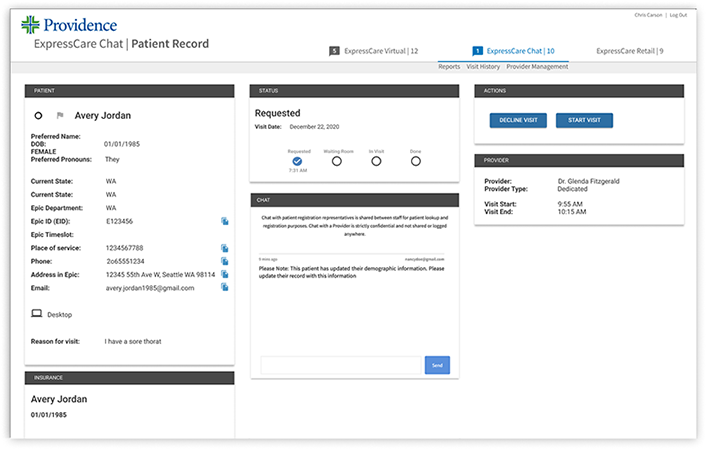Click the flag icon beside Avery Jordan
The width and height of the screenshot is (707, 450).
[60, 115]
